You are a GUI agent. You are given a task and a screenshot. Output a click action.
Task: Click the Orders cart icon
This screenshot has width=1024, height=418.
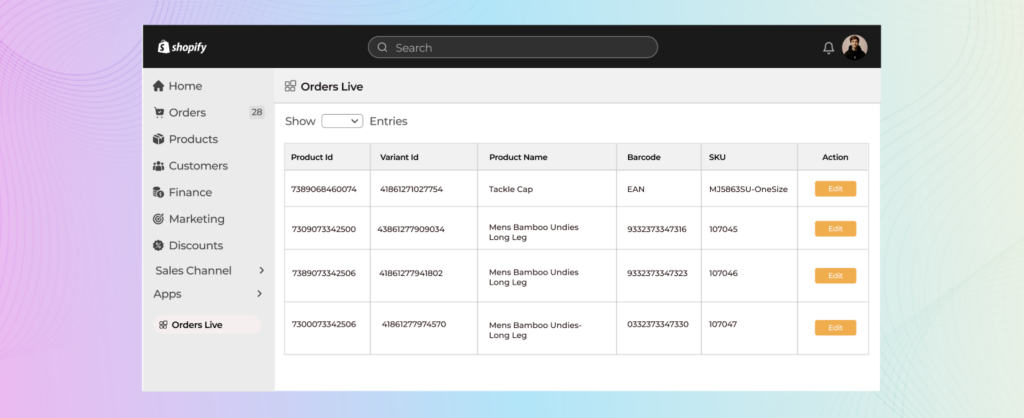click(x=158, y=113)
